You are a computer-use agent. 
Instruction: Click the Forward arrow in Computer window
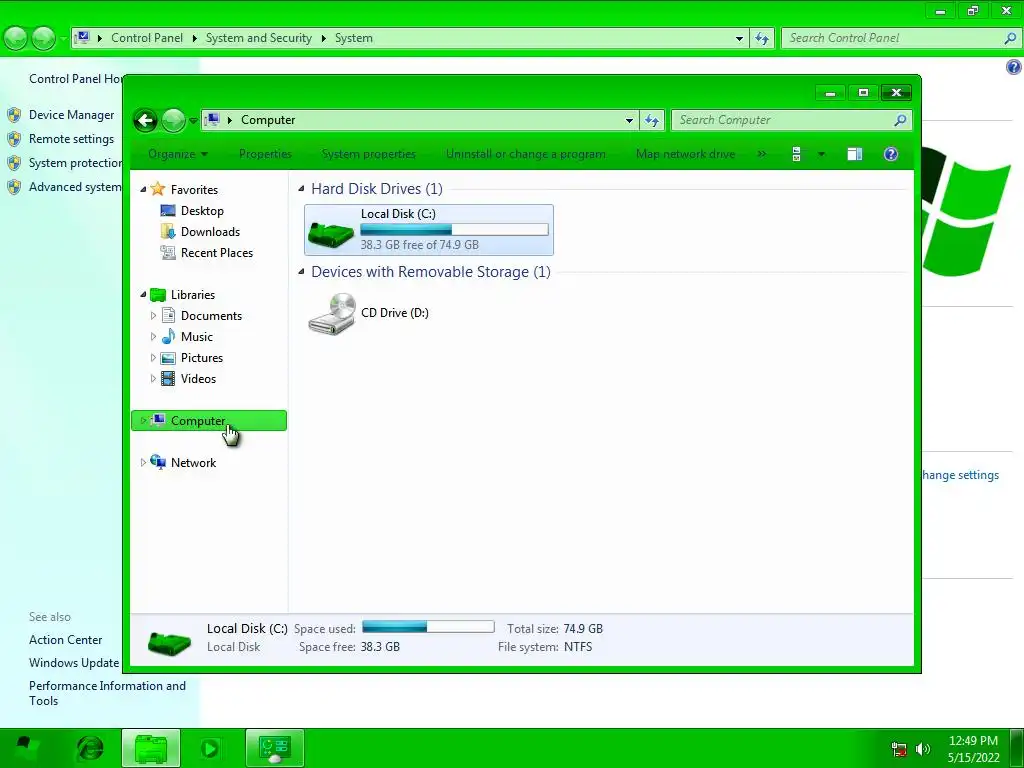pyautogui.click(x=173, y=120)
